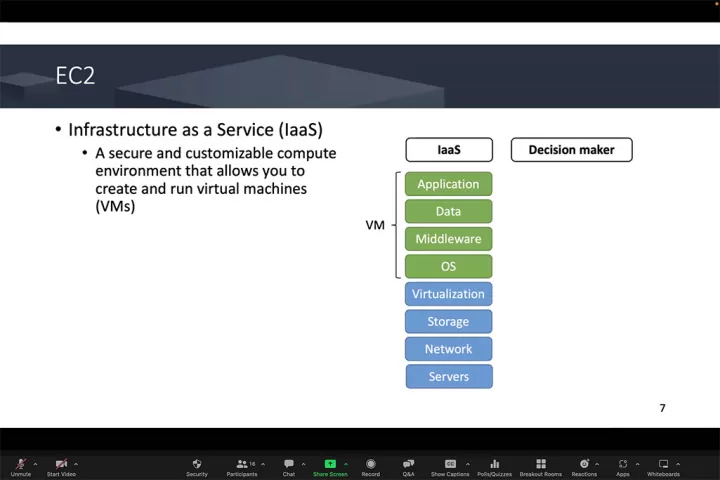Click the 'A secure and customizable compute' text
The width and height of the screenshot is (720, 480).
click(216, 153)
